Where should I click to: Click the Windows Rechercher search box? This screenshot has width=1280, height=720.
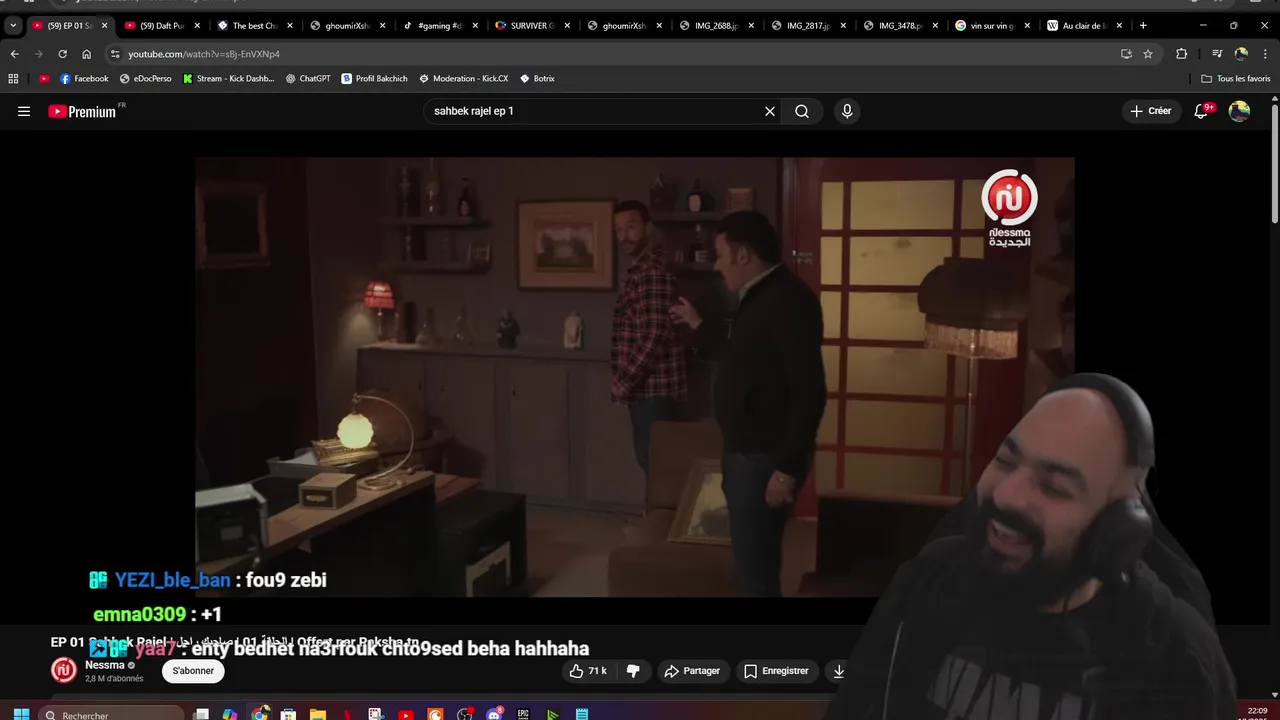tap(111, 714)
